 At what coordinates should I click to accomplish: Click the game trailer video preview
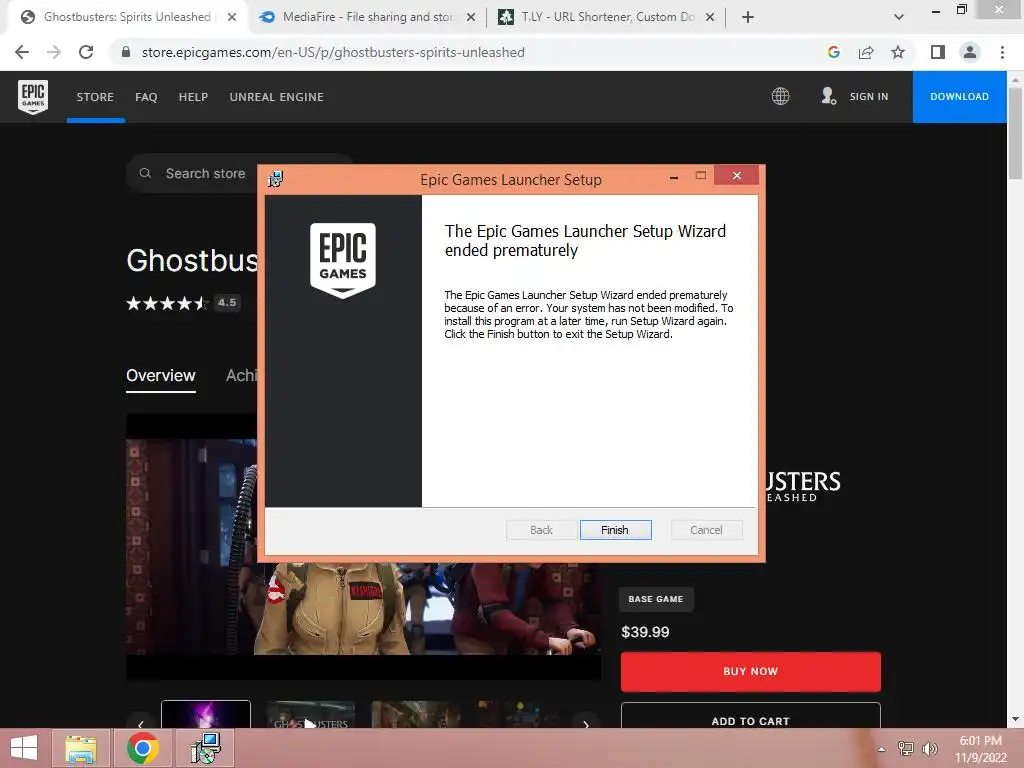[363, 547]
